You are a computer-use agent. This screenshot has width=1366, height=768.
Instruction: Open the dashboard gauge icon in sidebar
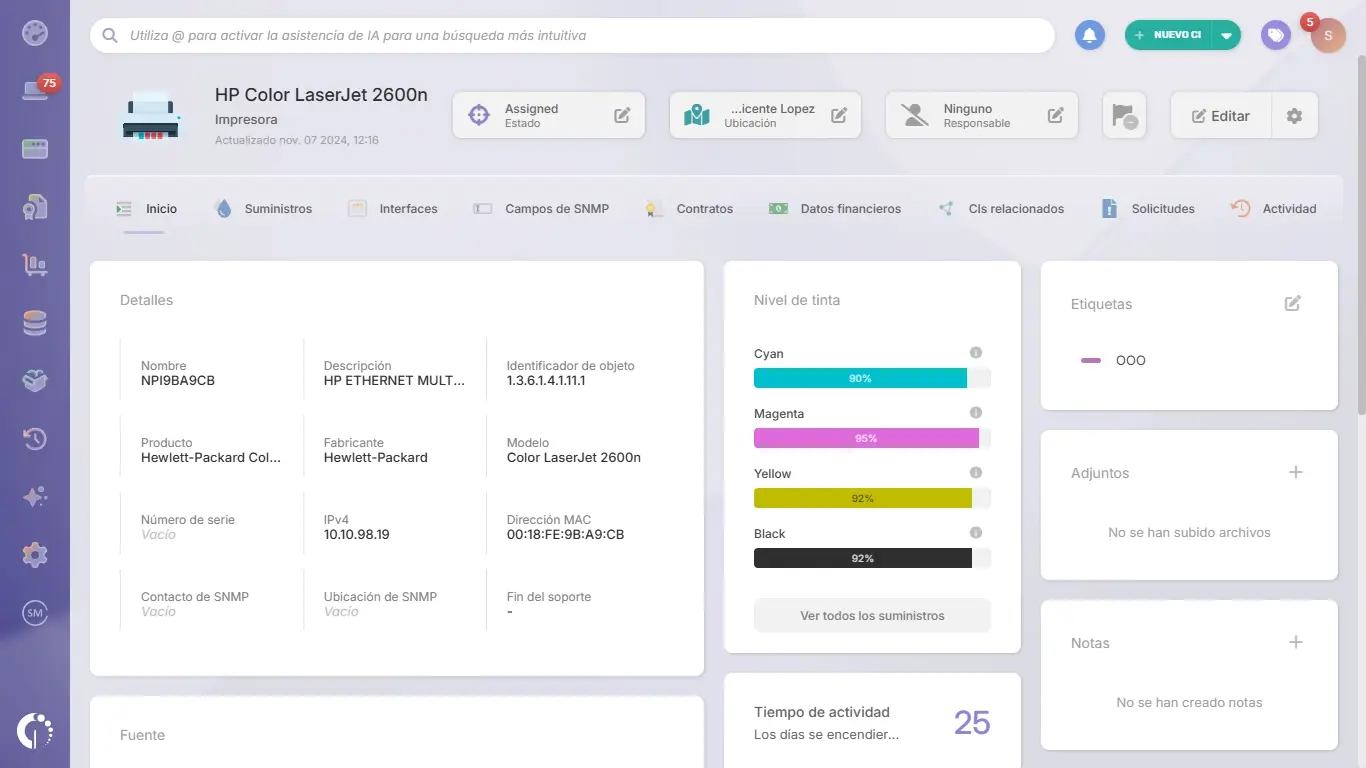point(35,33)
